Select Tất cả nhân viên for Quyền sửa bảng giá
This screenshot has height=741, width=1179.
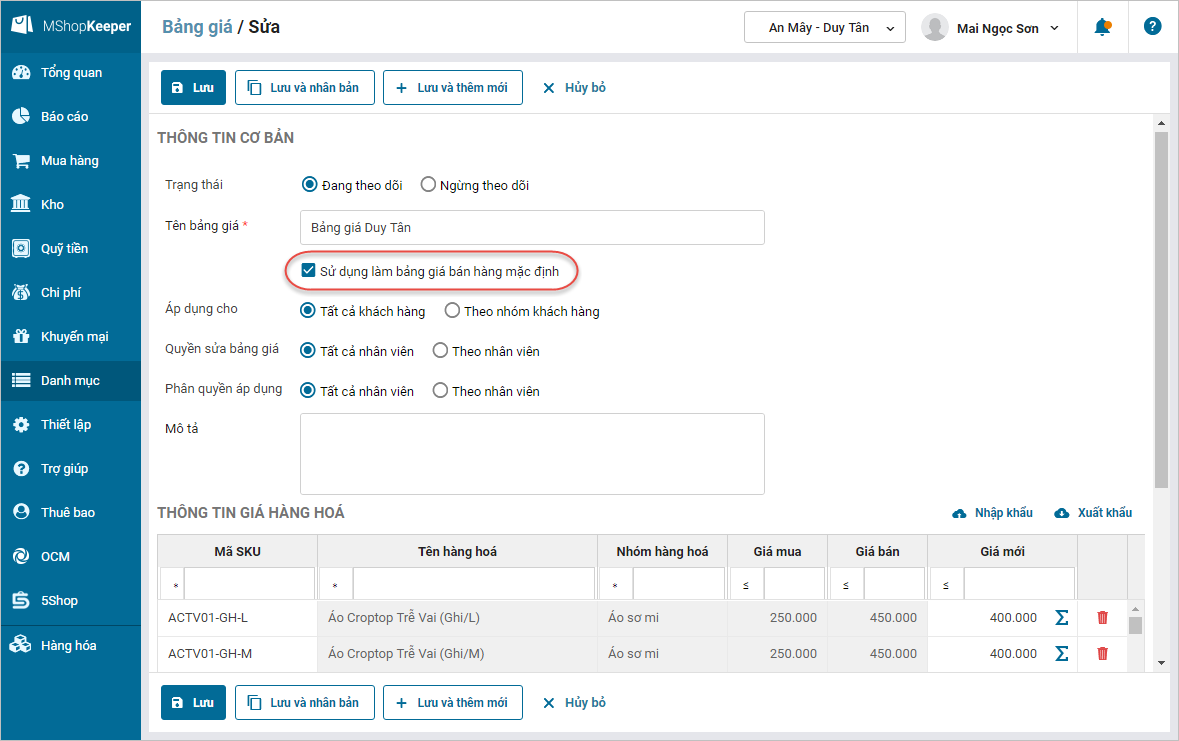click(308, 351)
